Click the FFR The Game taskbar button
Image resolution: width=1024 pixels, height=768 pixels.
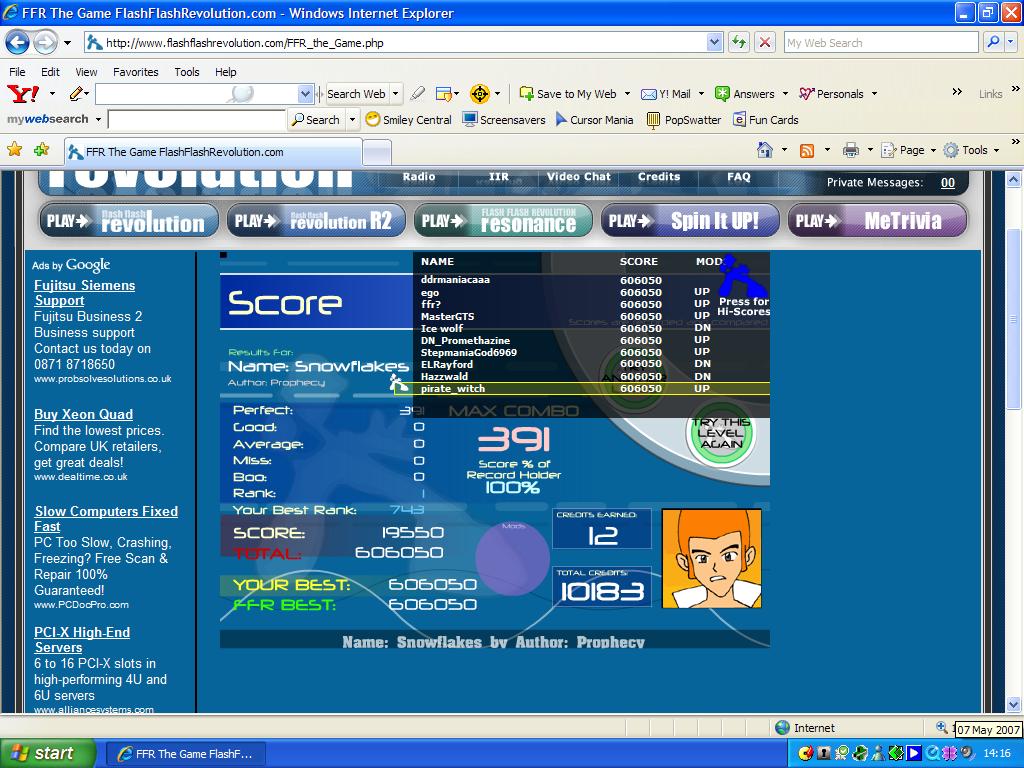(x=185, y=754)
